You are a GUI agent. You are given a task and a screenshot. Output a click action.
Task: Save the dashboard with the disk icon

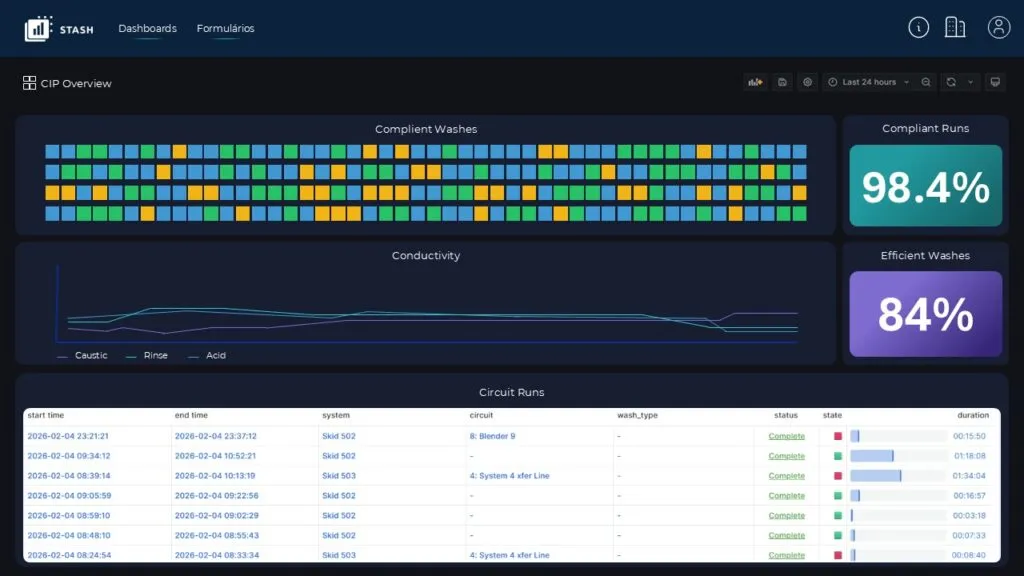[x=782, y=82]
